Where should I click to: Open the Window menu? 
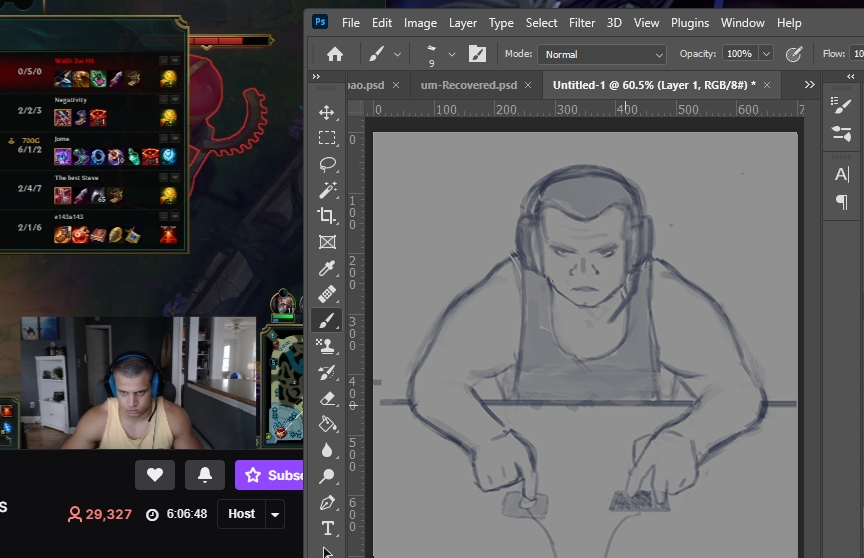tap(742, 23)
